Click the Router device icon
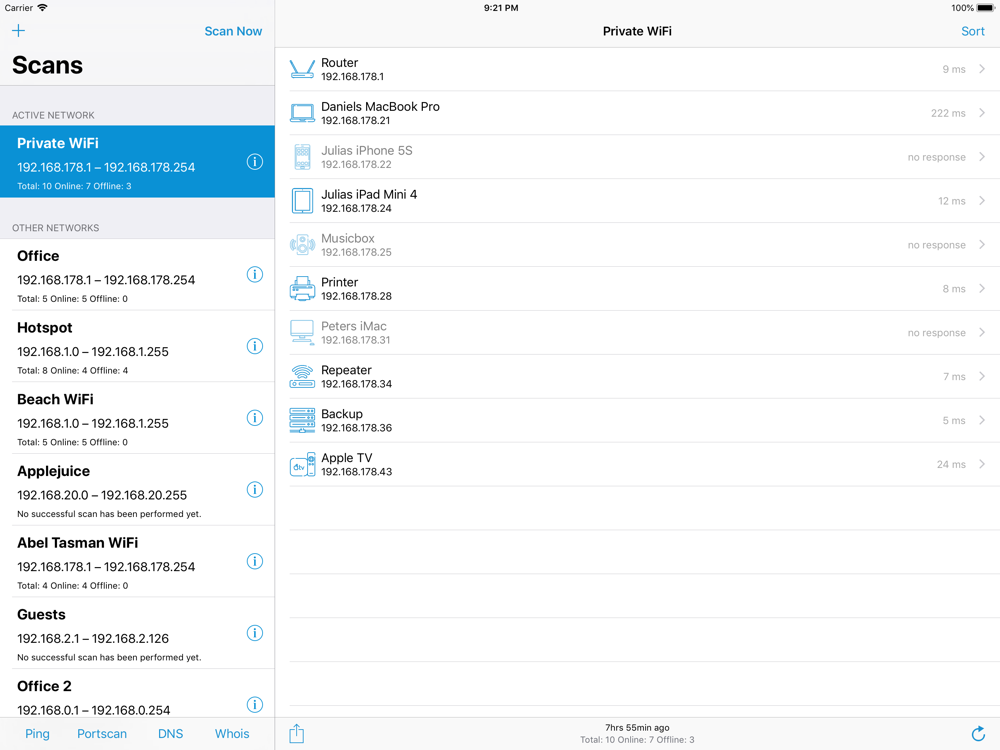This screenshot has height=750, width=1000. tap(302, 69)
